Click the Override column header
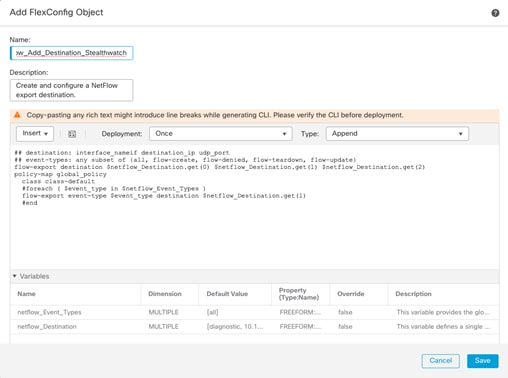 351,294
